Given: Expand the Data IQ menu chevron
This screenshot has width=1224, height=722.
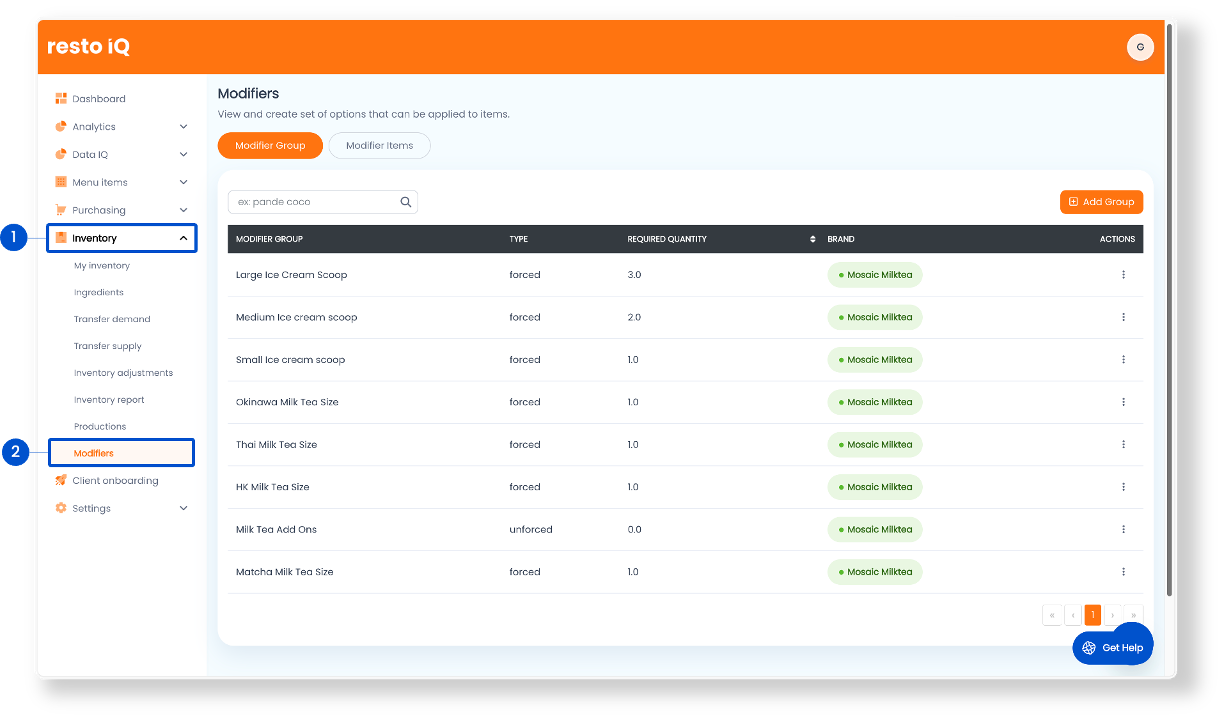Looking at the screenshot, I should pos(183,155).
